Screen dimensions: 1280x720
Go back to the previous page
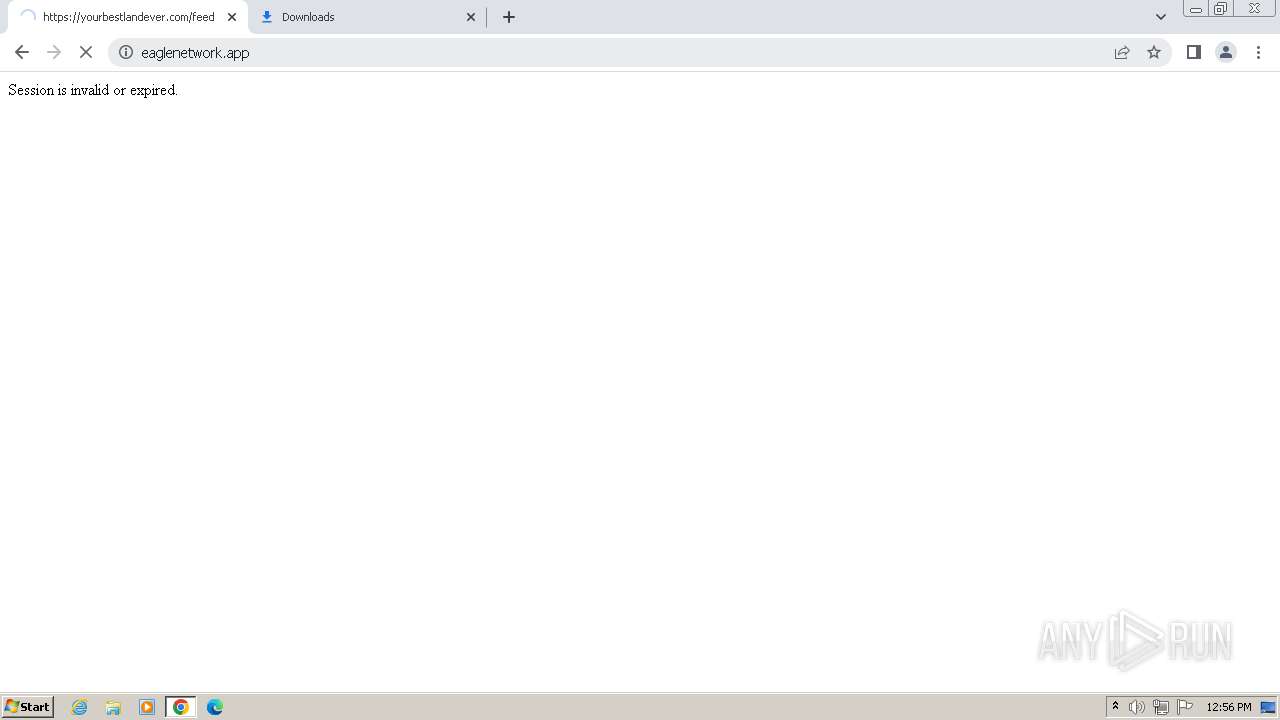click(22, 52)
